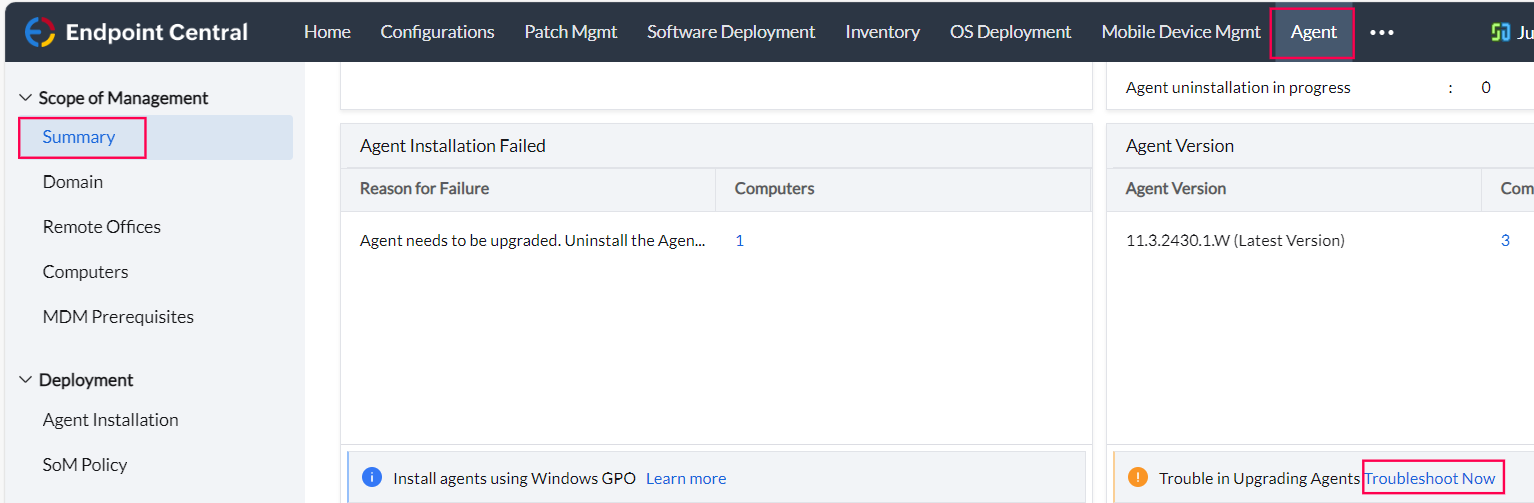Screen dimensions: 1534x503
Task: Click the blue info icon beside GPO tip
Action: point(371,477)
